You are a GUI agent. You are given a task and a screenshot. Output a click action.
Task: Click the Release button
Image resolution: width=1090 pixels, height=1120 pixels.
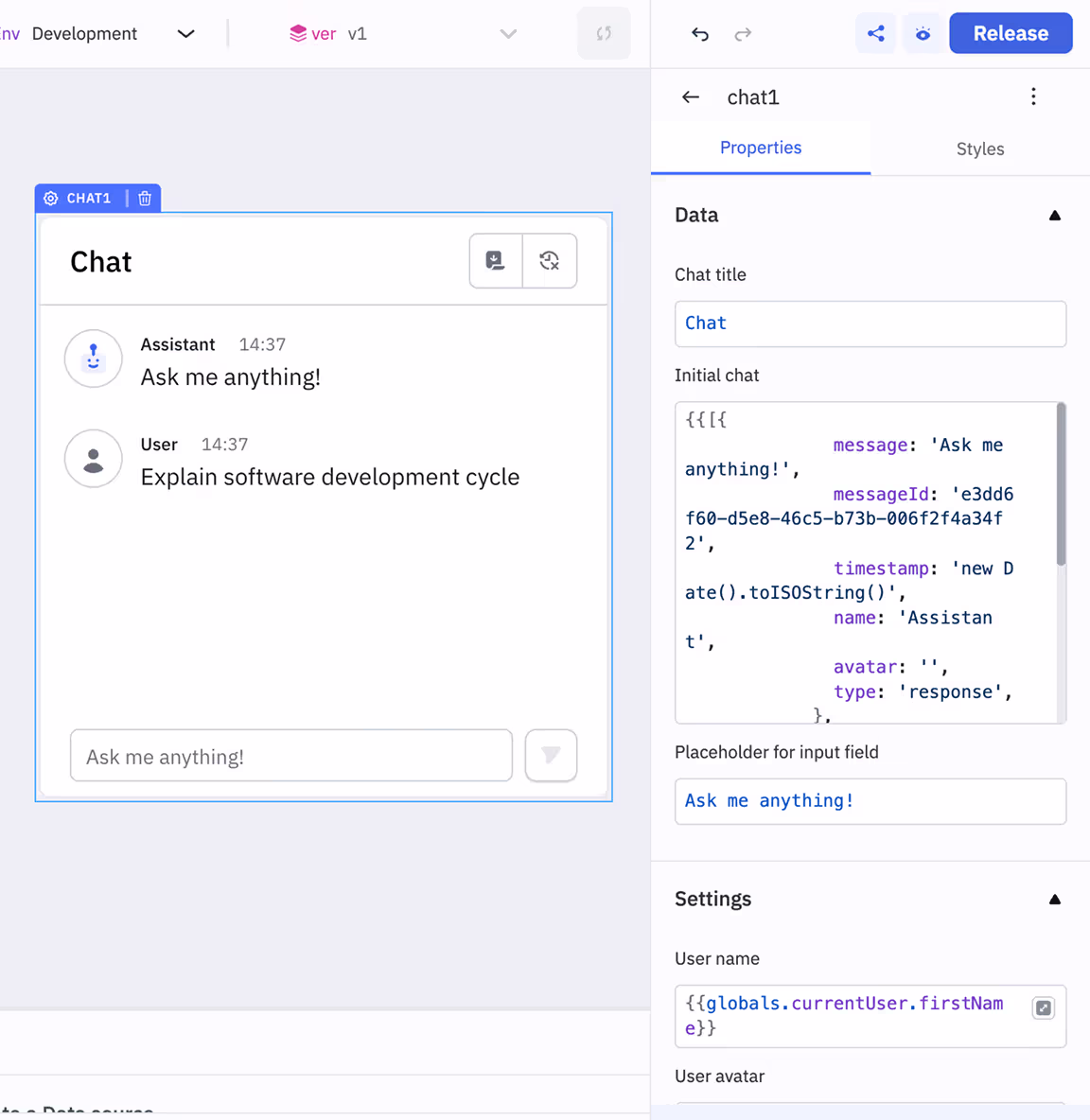coord(1010,34)
